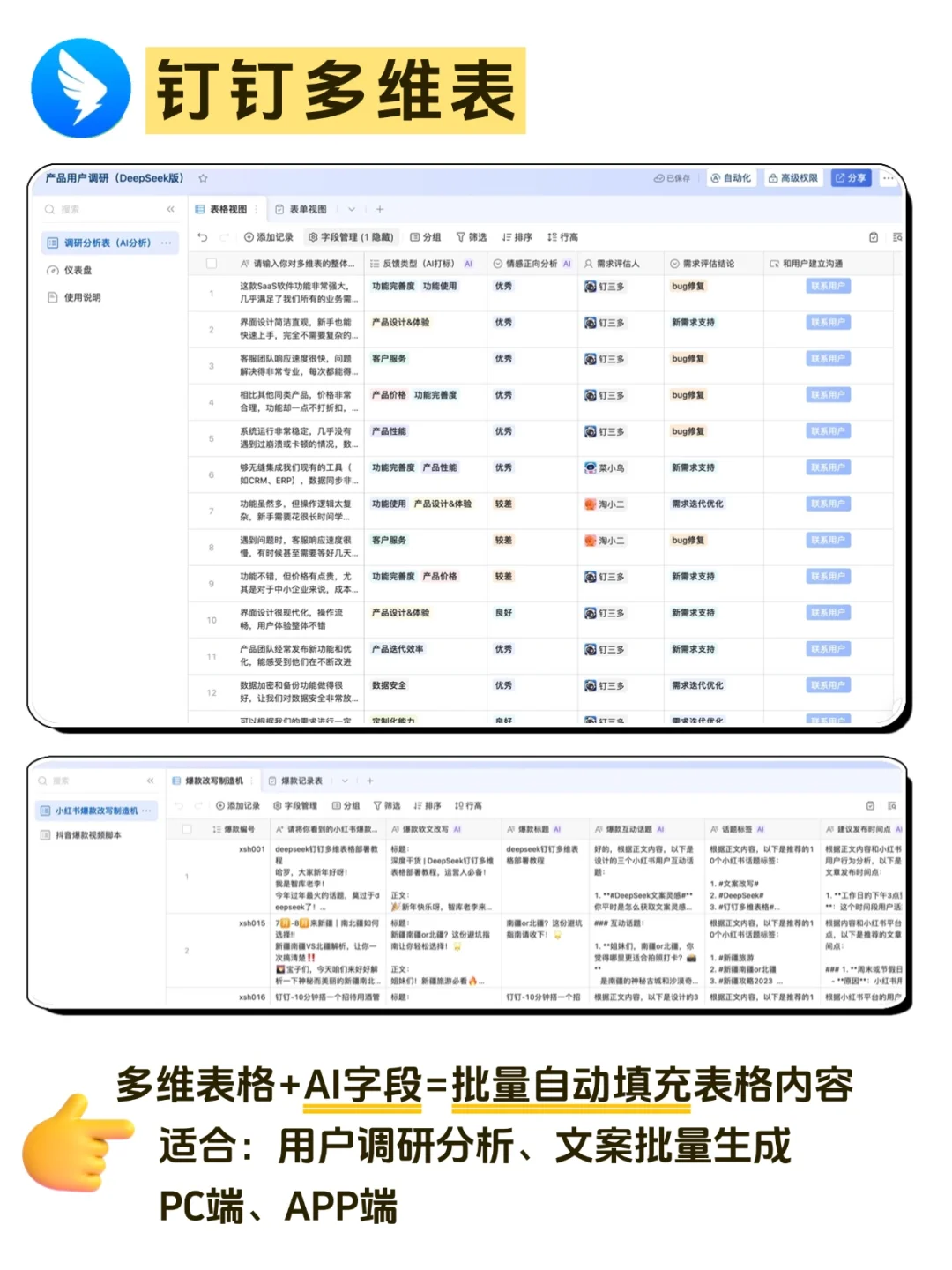Viewport: 952px width, 1270px height.
Task: Click the undo arrow in the toolbar
Action: tap(202, 236)
